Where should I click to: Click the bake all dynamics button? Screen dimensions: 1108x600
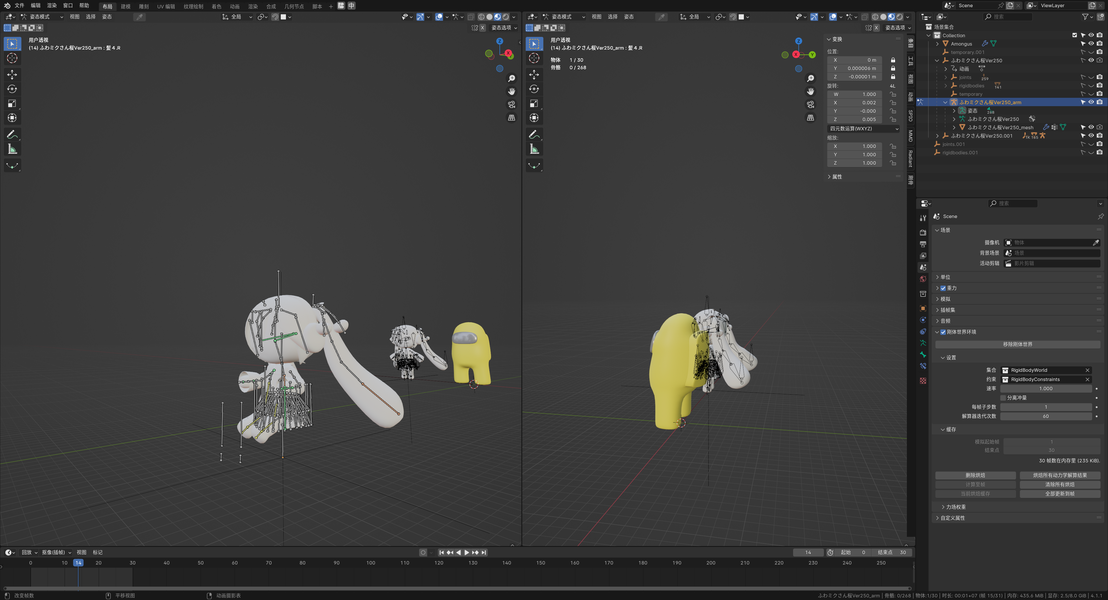pyautogui.click(x=1060, y=476)
